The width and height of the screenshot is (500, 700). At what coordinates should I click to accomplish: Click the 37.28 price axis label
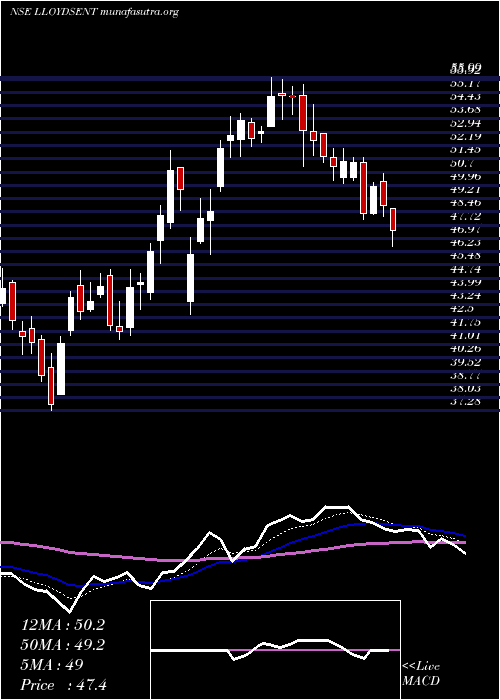click(x=465, y=402)
